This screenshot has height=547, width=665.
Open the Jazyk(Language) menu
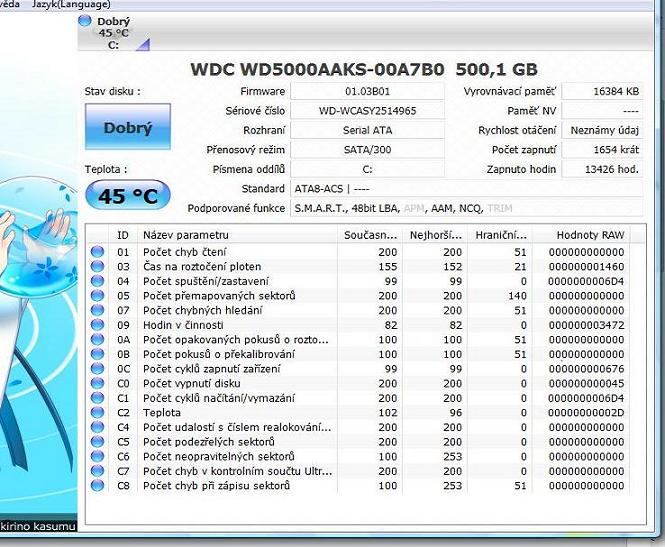pyautogui.click(x=71, y=5)
